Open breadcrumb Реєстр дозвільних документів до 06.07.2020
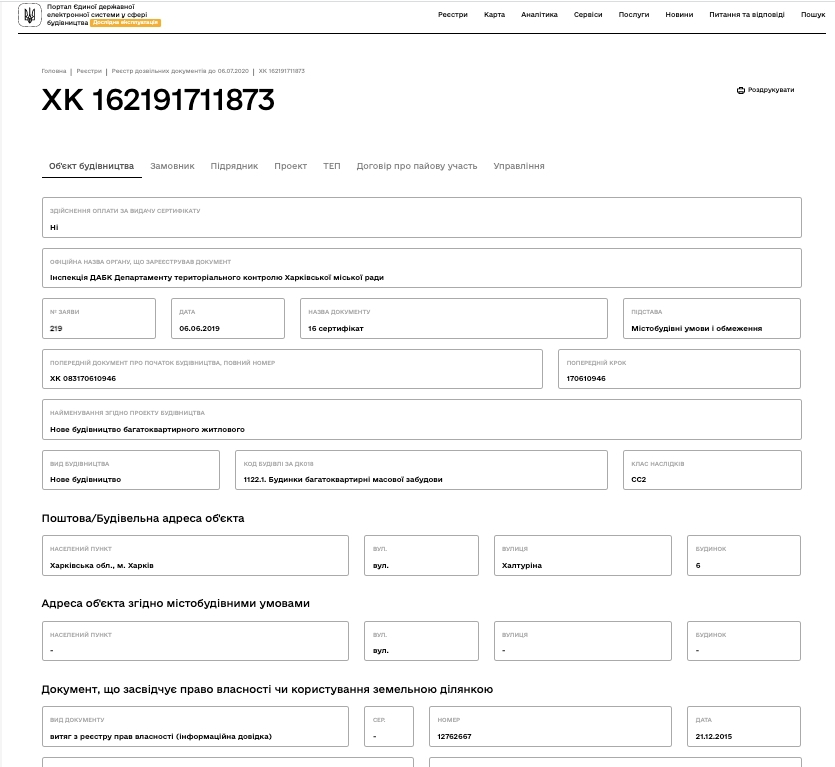 pos(180,71)
